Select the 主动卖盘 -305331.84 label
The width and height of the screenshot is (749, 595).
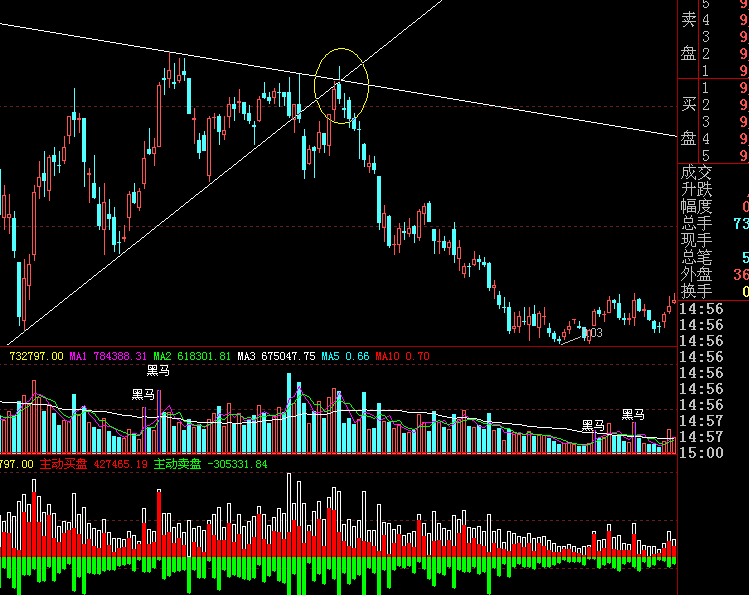pyautogui.click(x=210, y=464)
